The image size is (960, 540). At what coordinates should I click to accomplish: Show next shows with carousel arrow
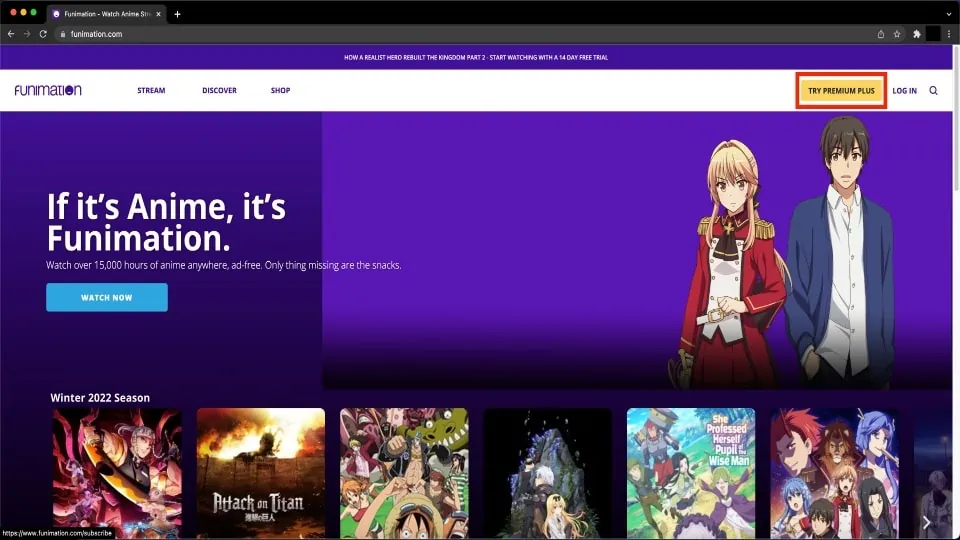[926, 522]
